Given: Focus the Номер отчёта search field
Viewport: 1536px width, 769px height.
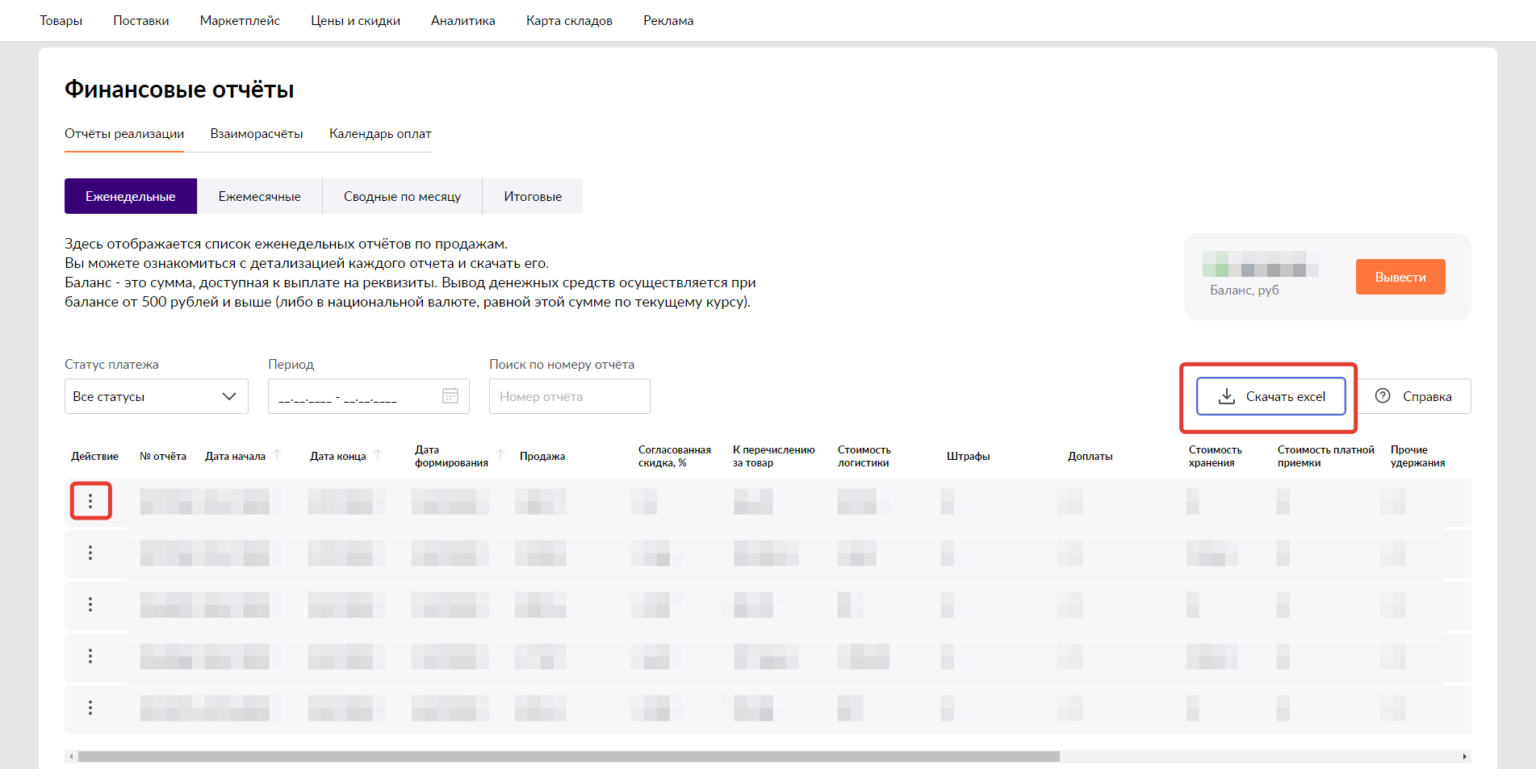Looking at the screenshot, I should tap(570, 396).
